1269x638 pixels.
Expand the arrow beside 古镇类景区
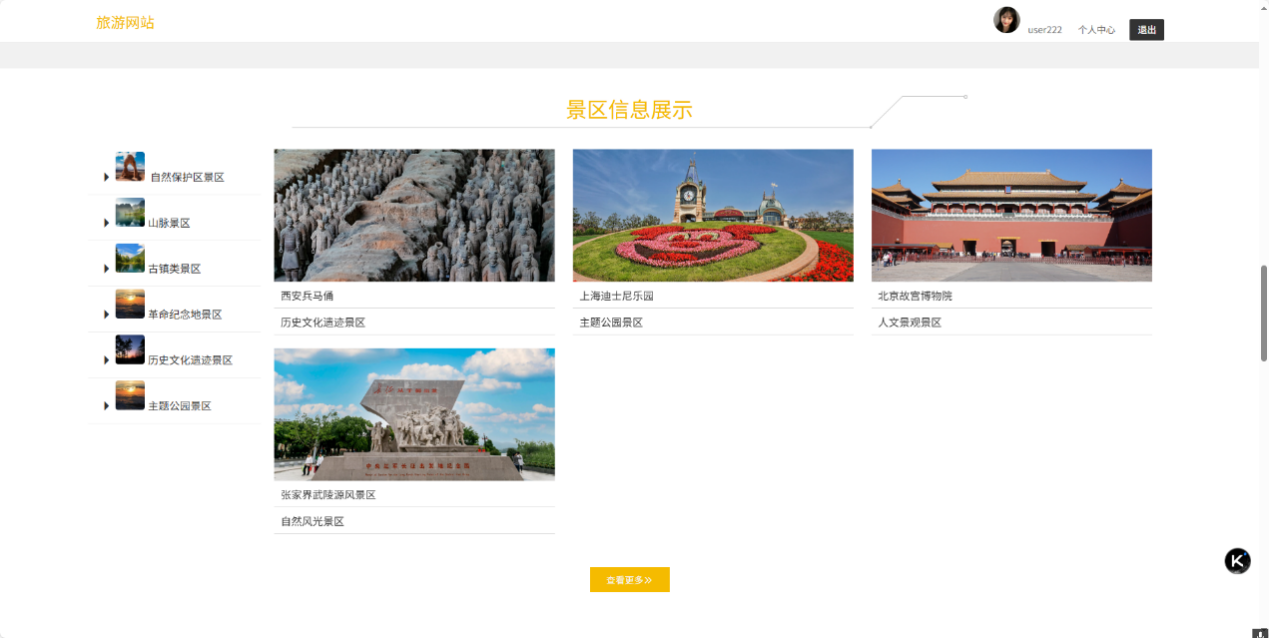point(106,269)
